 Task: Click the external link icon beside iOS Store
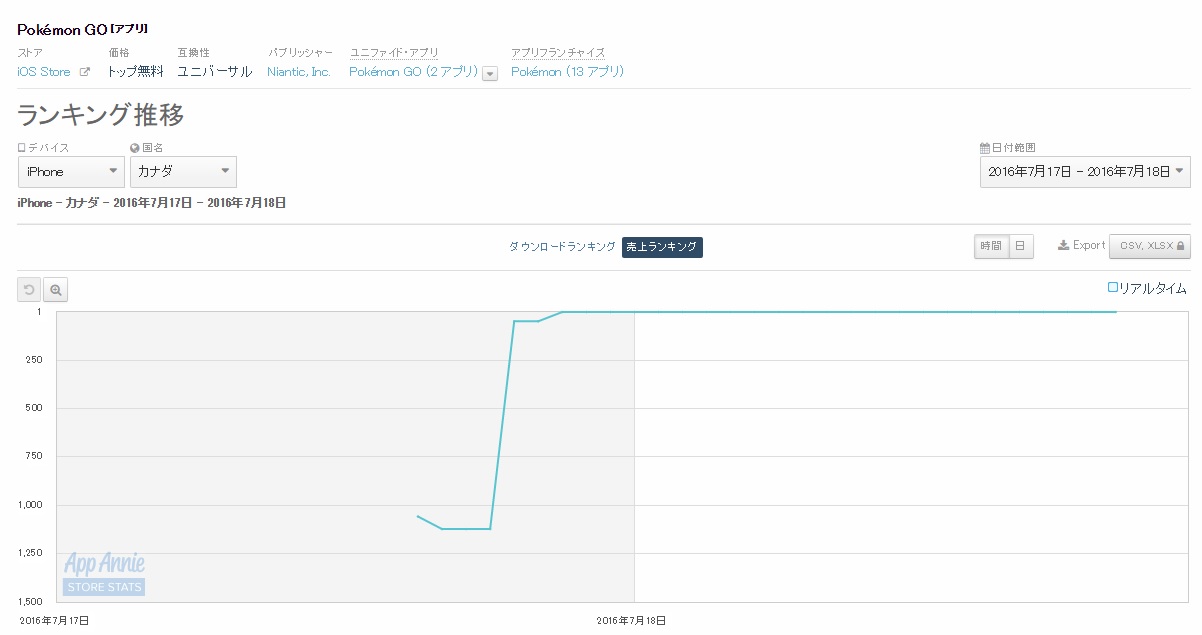85,72
